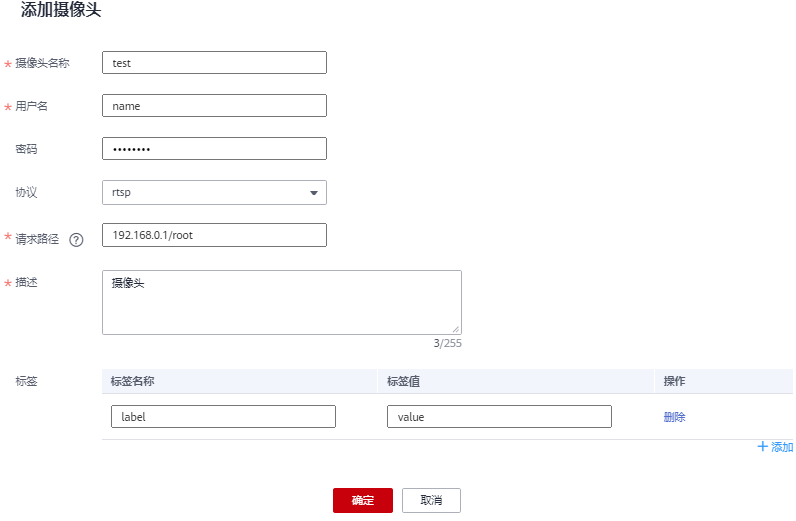Viewport: 796px width, 521px height.
Task: Click the help icon next to 请求路径
Action: coord(76,240)
